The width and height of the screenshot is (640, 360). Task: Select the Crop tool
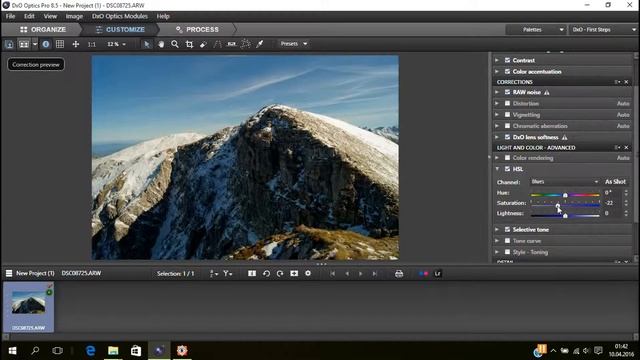click(x=189, y=44)
